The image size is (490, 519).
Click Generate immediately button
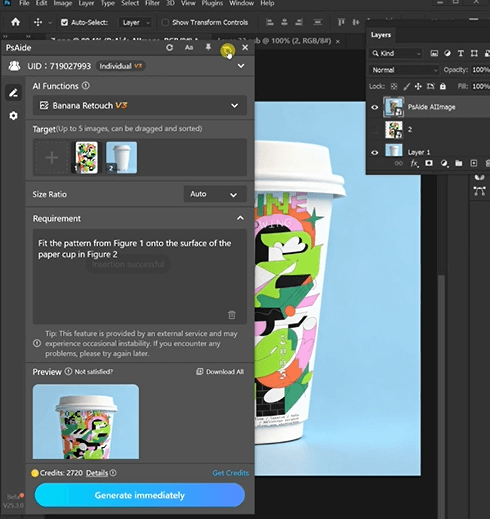click(x=140, y=495)
